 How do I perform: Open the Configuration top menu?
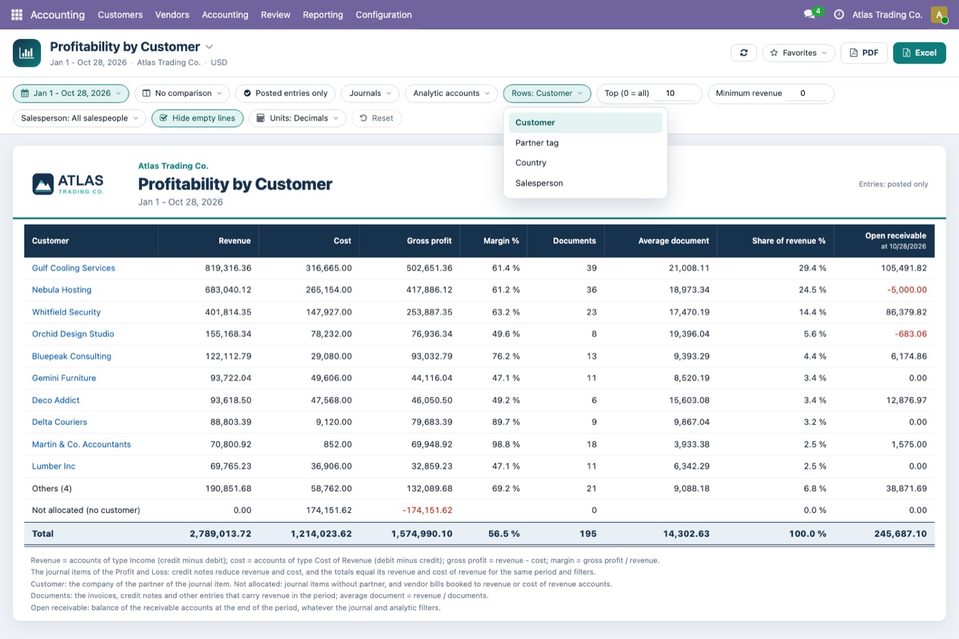pyautogui.click(x=383, y=15)
